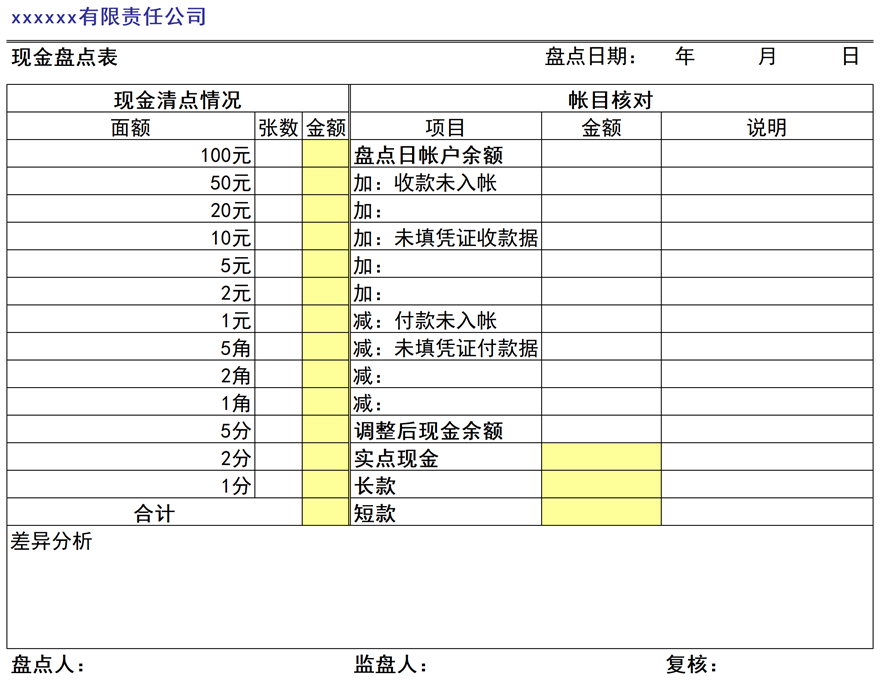
Task: Click the 合计 total cell
Action: pyautogui.click(x=154, y=512)
